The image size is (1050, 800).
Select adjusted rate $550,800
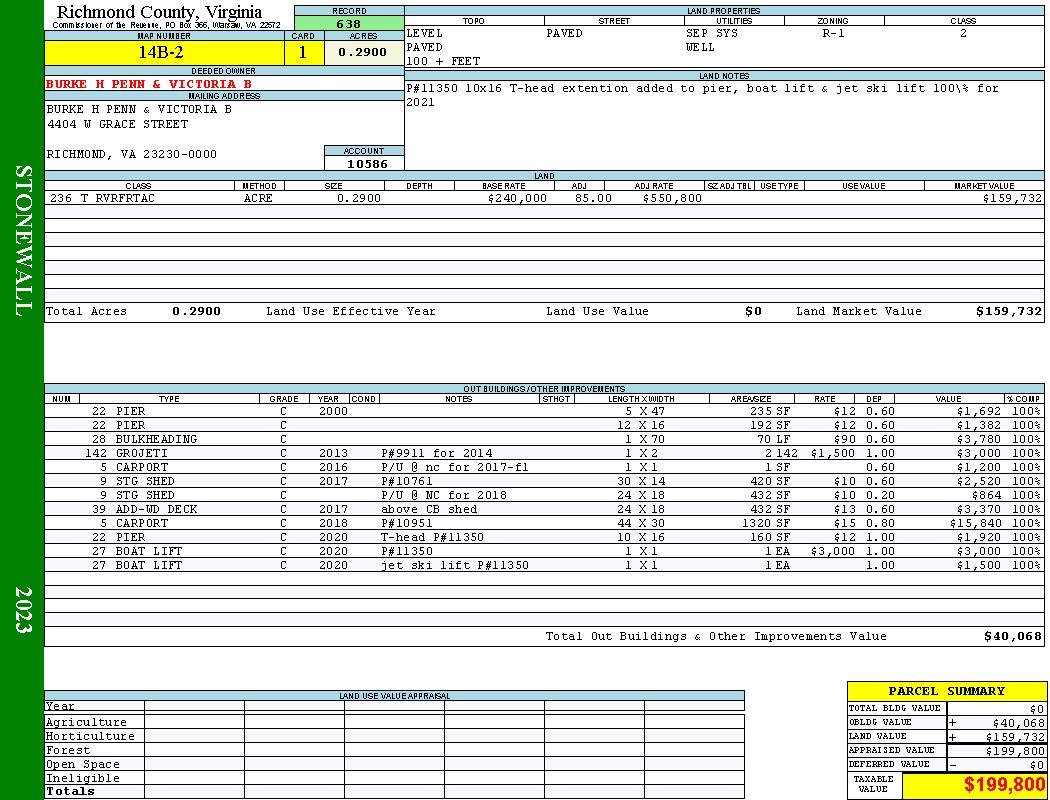(672, 199)
